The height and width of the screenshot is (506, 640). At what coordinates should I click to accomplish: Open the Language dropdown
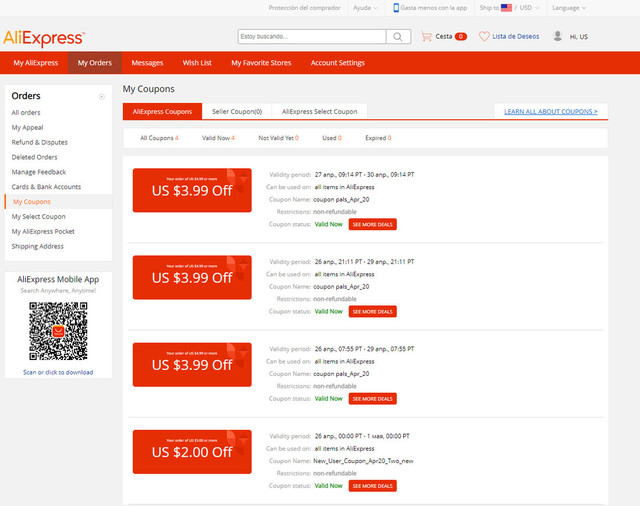coord(569,8)
